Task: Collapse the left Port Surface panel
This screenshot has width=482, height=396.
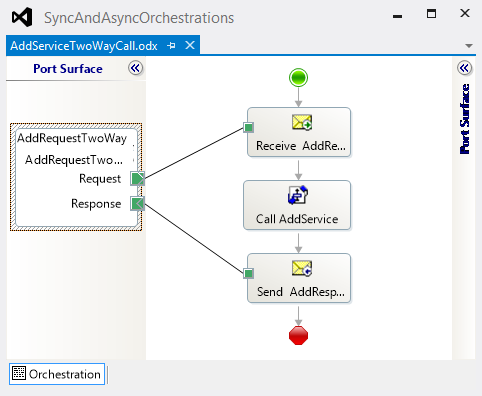Action: [x=135, y=68]
